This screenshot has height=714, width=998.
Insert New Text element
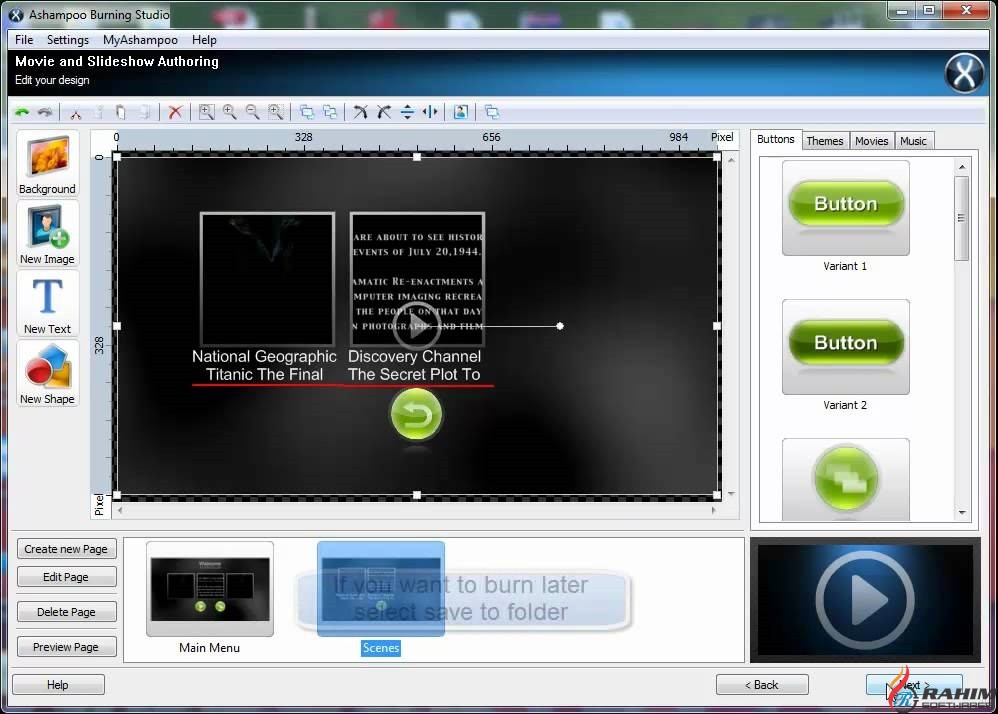click(x=47, y=304)
